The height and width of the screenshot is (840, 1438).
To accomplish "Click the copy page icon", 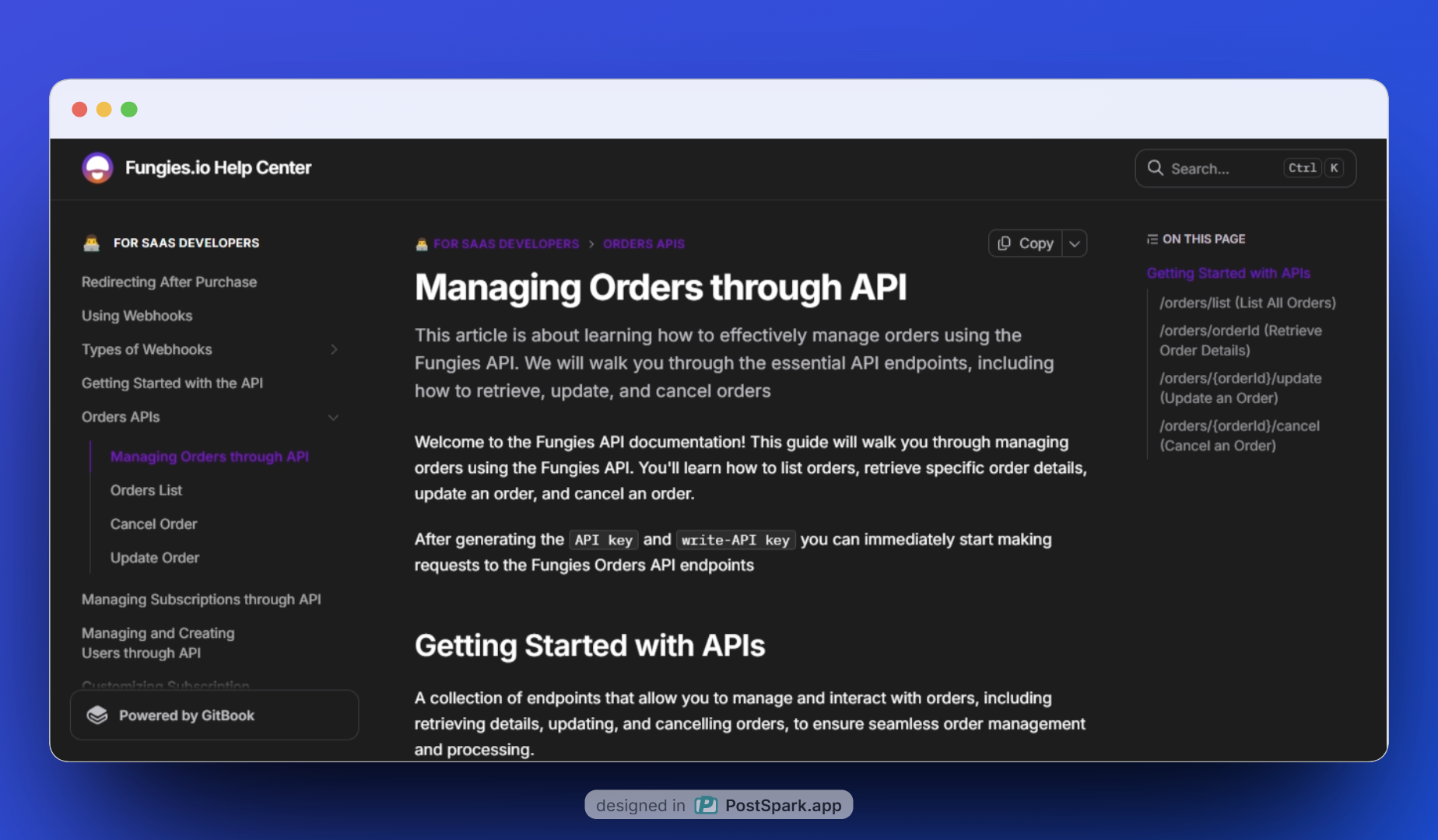I will coord(1005,243).
